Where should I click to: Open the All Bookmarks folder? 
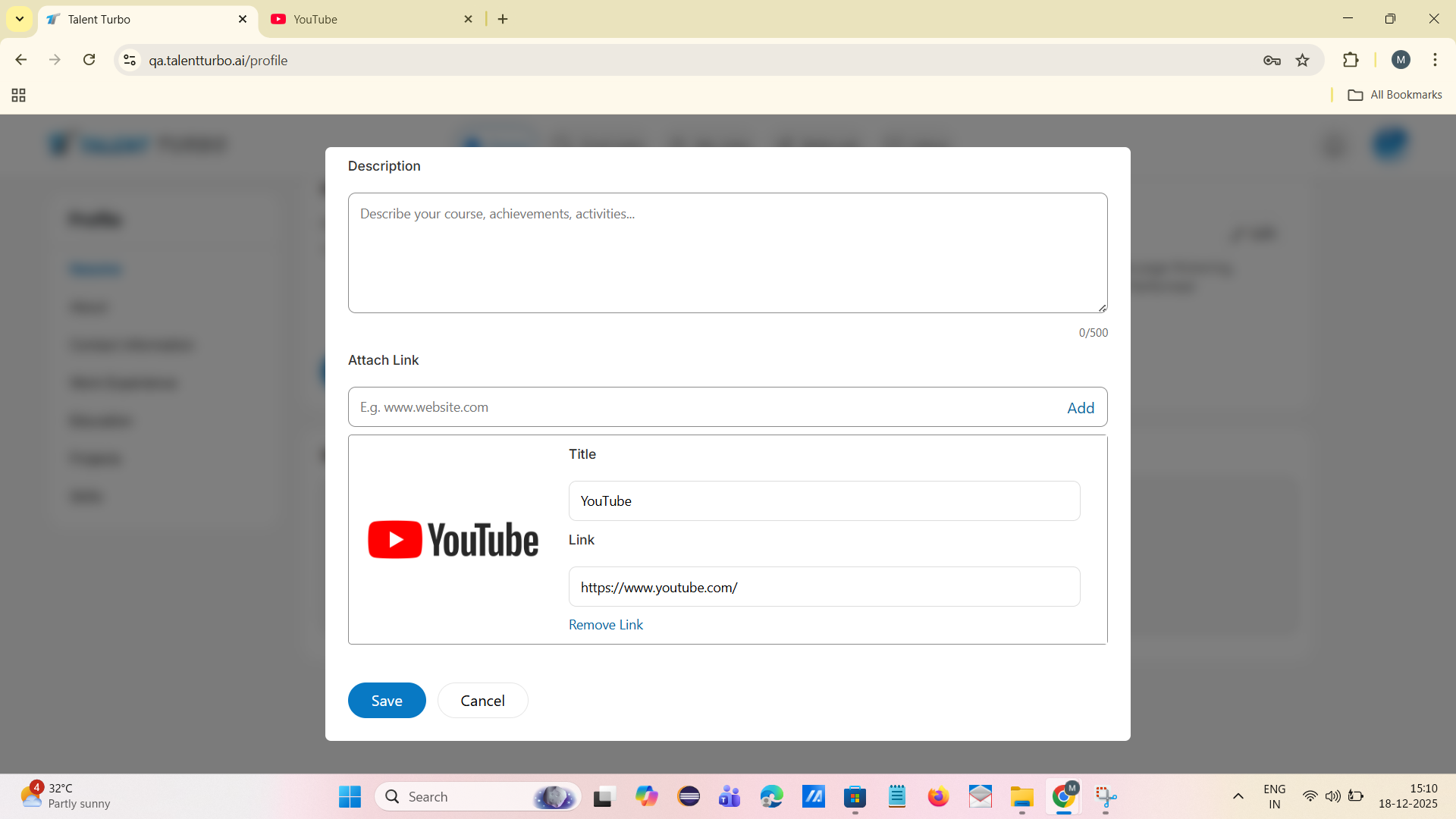tap(1395, 95)
